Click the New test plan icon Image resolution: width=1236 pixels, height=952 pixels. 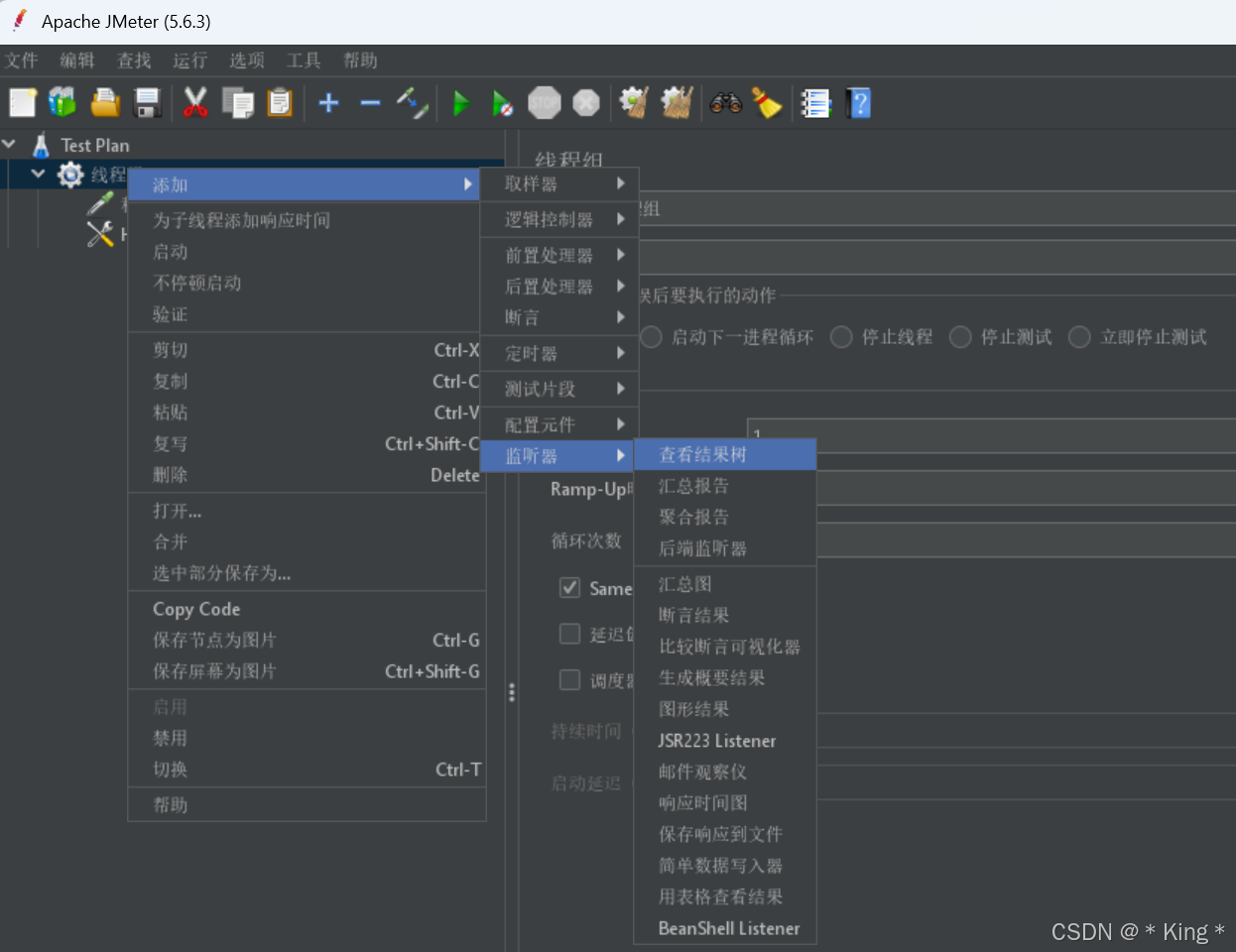point(22,102)
